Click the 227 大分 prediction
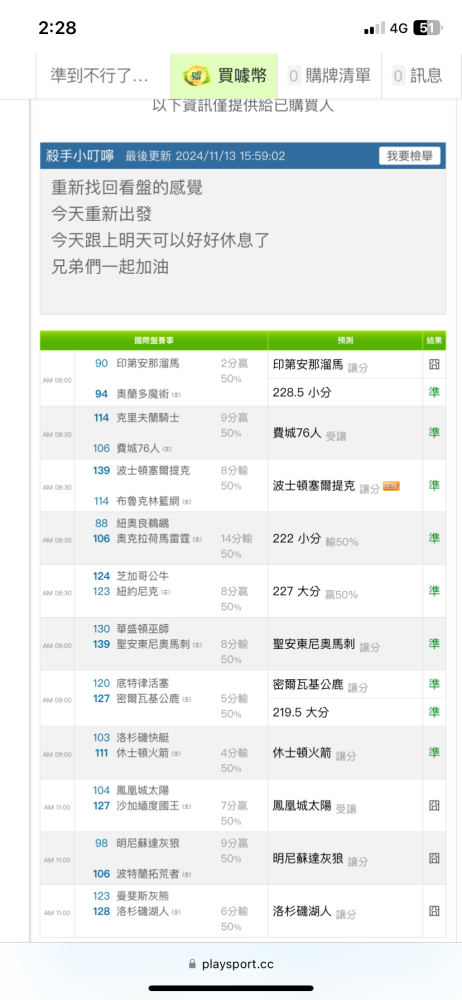Viewport: 462px width, 1000px height. [297, 592]
